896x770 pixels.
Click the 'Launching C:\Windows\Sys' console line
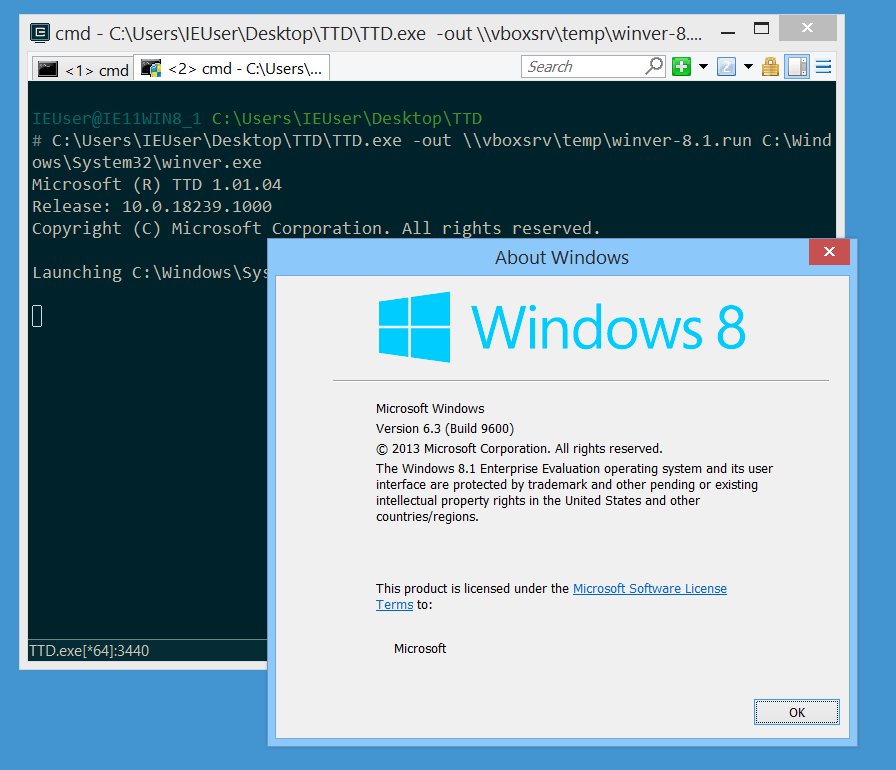pos(150,272)
